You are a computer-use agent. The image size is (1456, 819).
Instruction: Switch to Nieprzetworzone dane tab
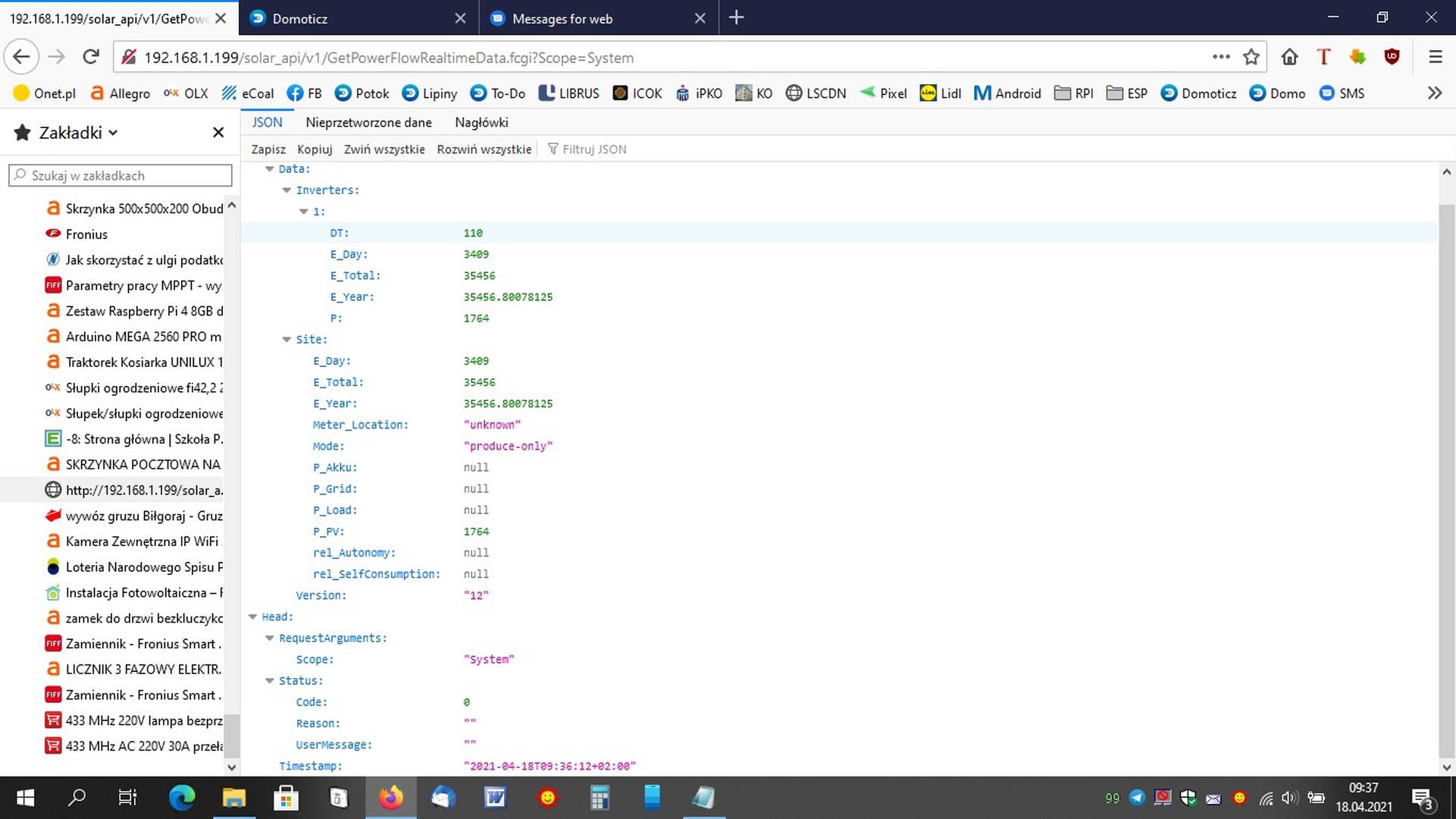tap(368, 122)
